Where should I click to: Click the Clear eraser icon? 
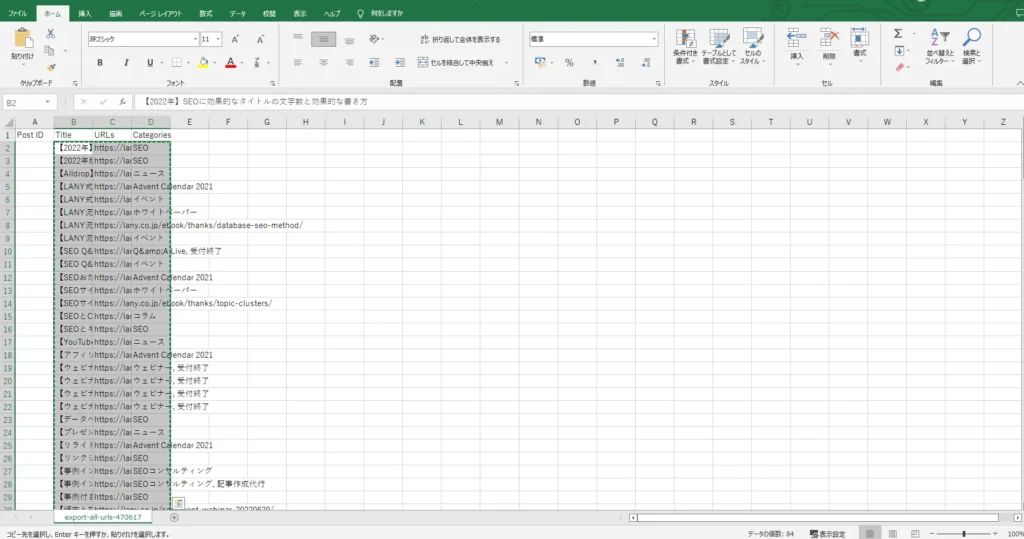[899, 67]
